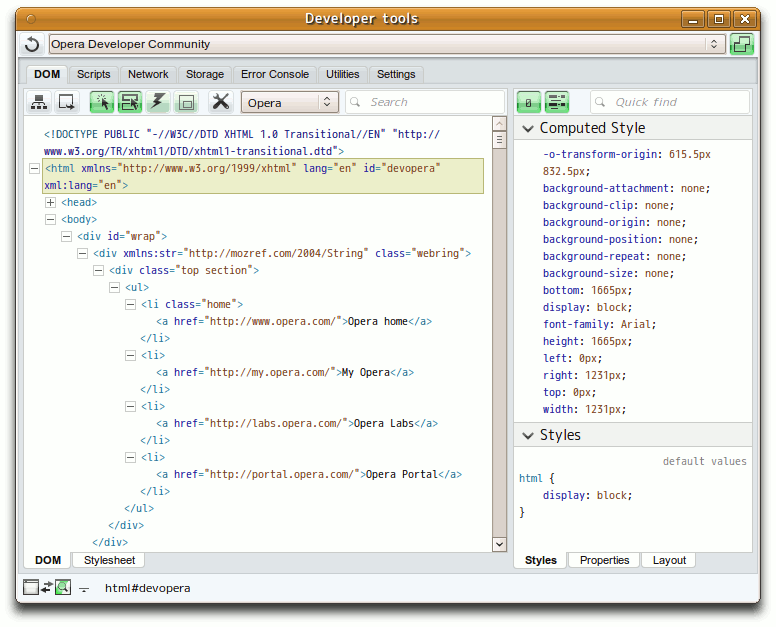
Task: Click the default values label in Styles
Action: 704,461
